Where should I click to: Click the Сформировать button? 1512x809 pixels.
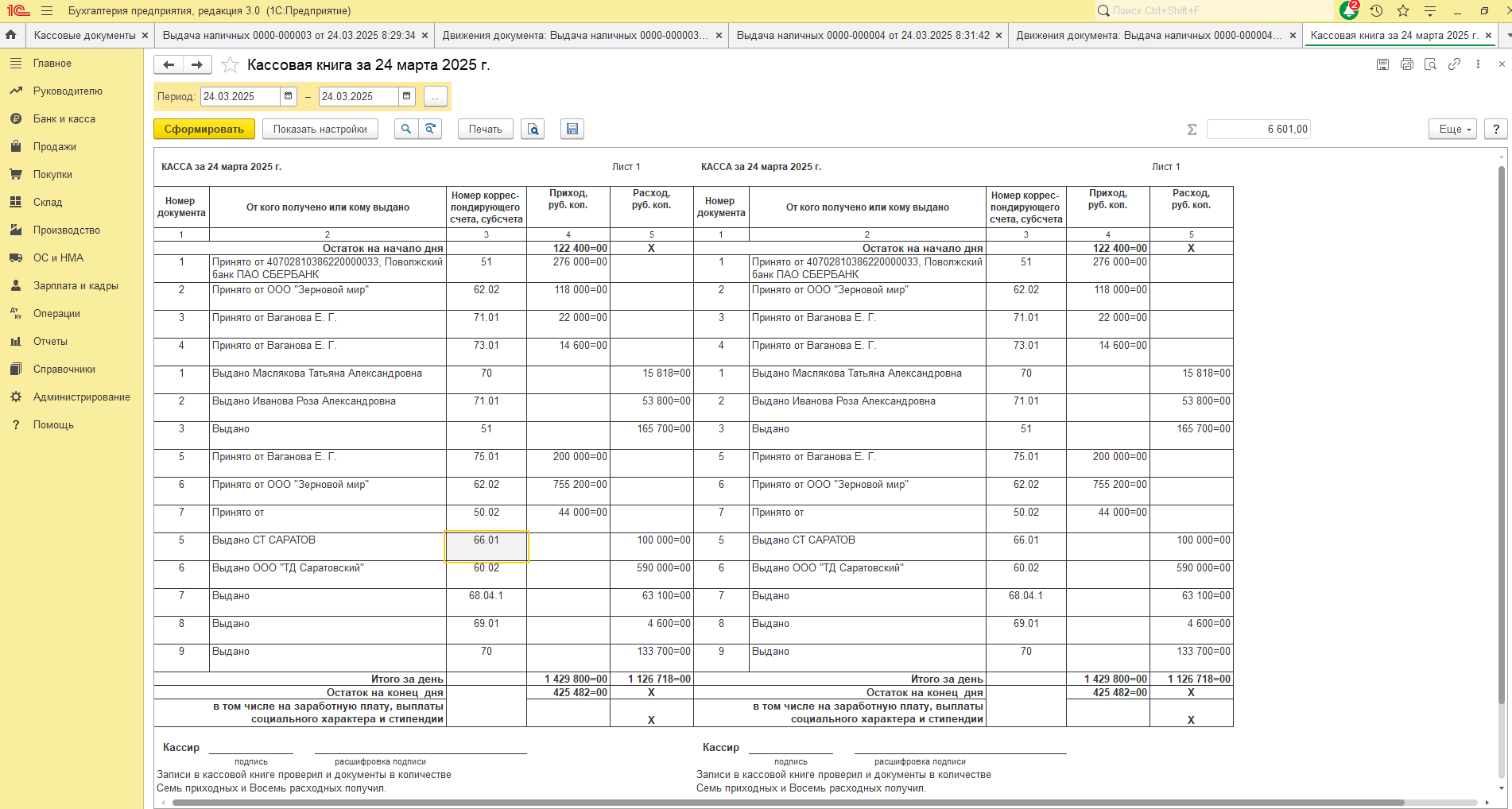[x=204, y=129]
